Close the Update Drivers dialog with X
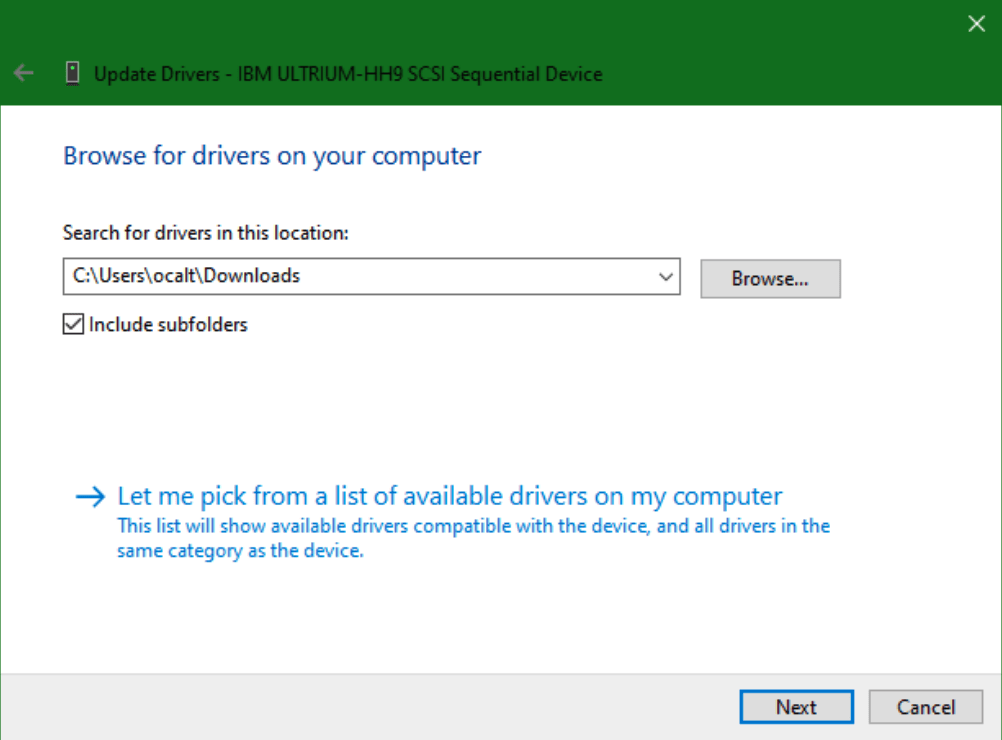 [x=976, y=24]
